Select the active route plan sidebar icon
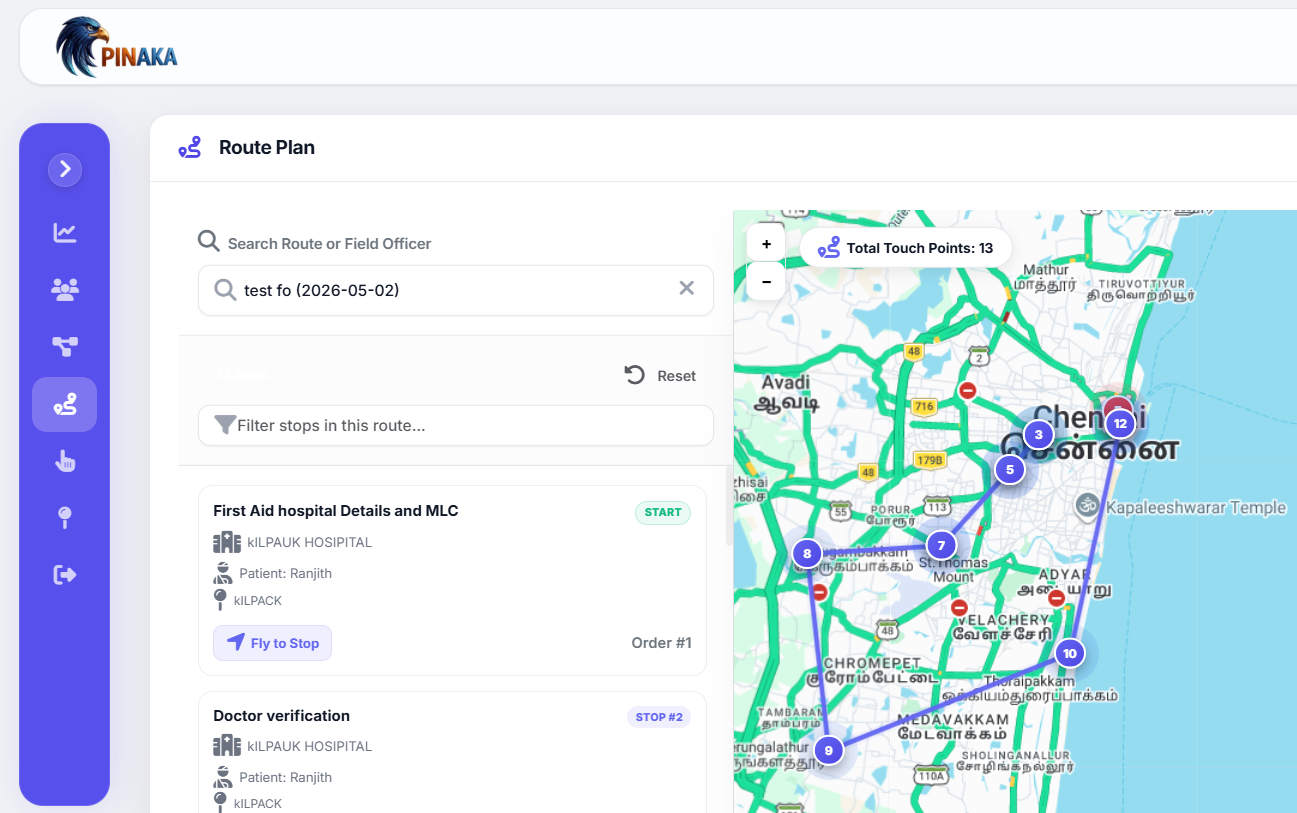The width and height of the screenshot is (1297, 813). [x=65, y=404]
